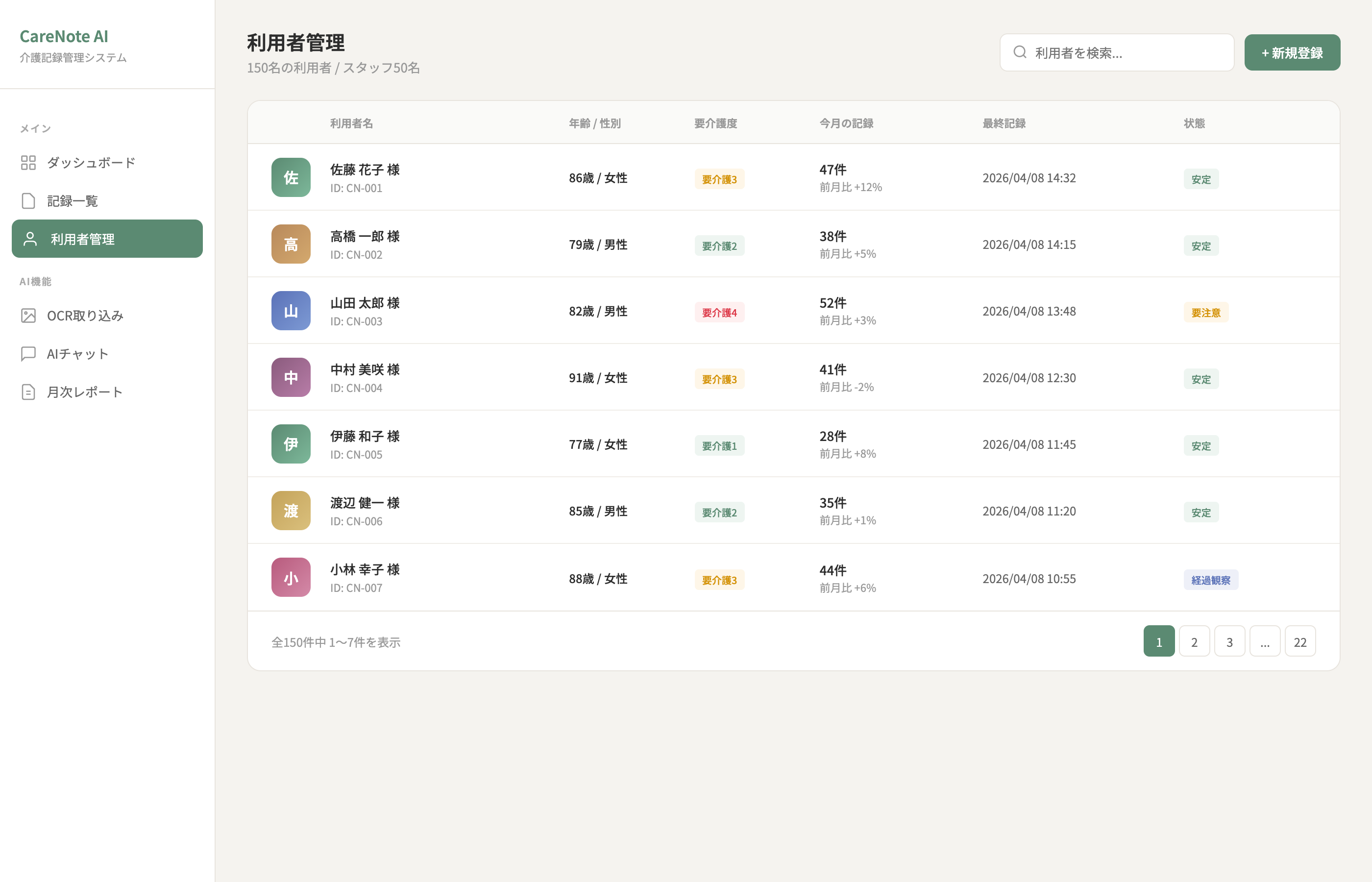
Task: Click the 要介護3 badge in 佐藤 花子 row
Action: [x=719, y=179]
